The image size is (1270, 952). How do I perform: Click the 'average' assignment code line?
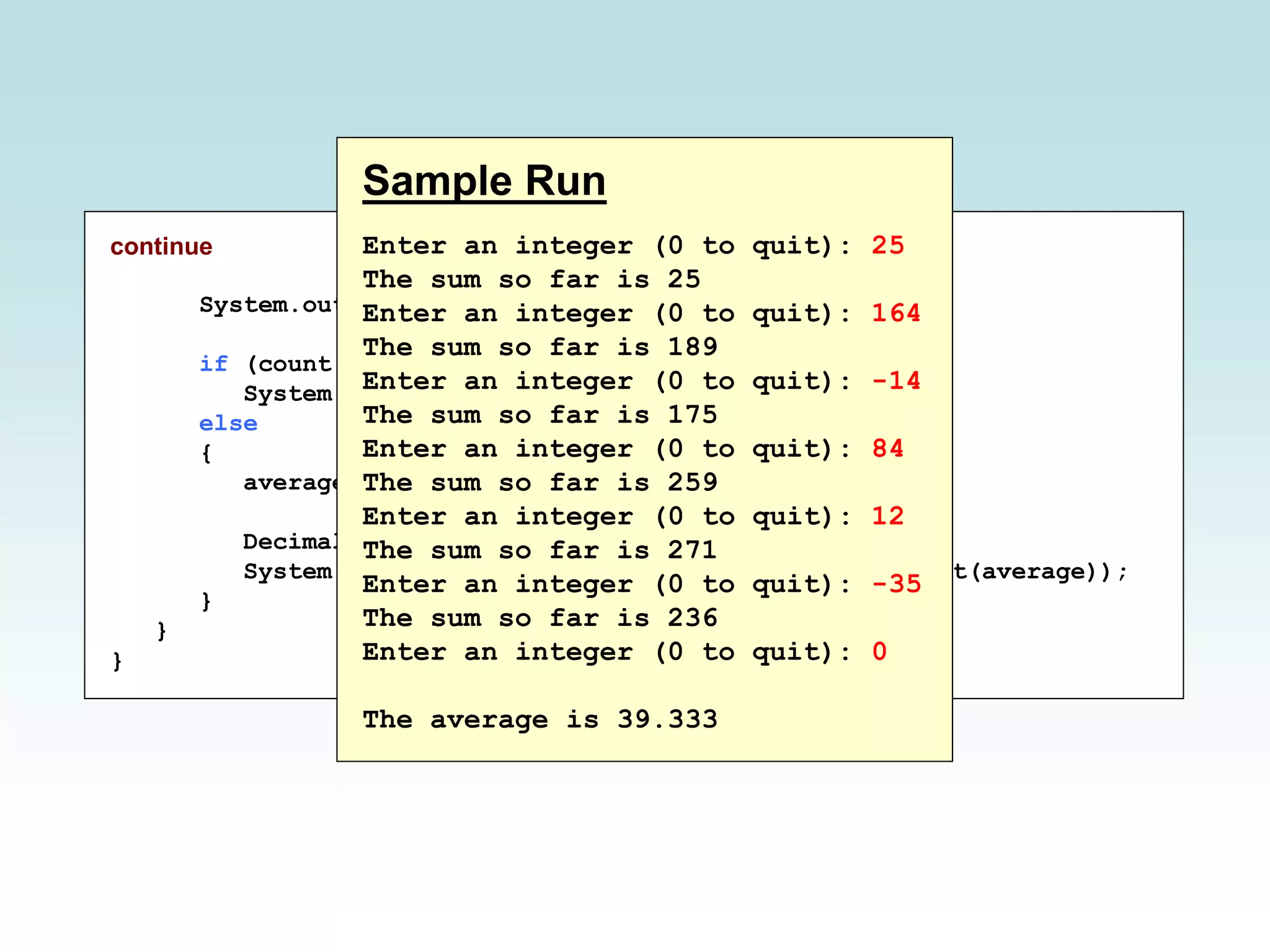click(290, 483)
